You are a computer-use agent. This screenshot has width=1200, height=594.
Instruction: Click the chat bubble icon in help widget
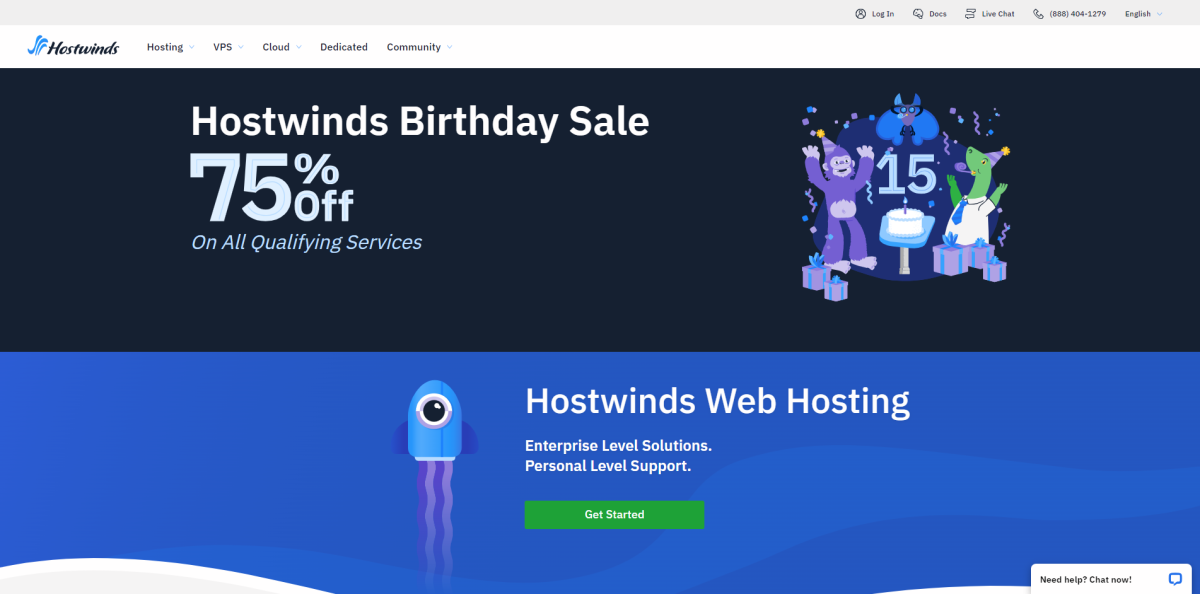click(1175, 579)
